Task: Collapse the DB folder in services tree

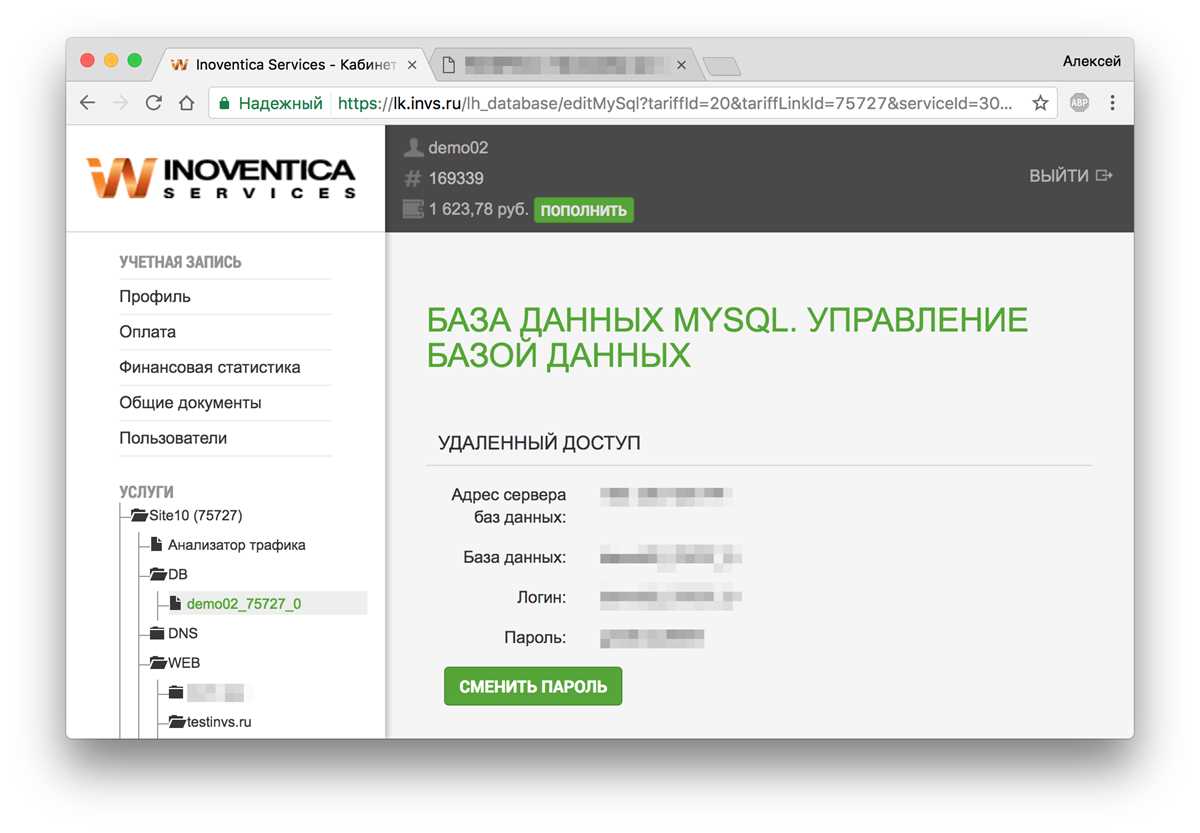Action: [158, 575]
